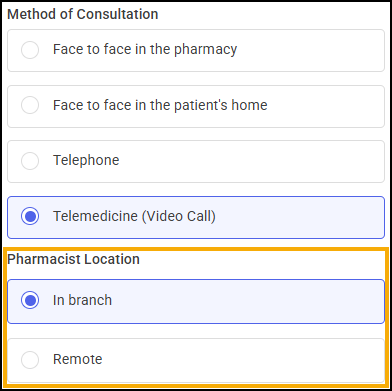Click blank space in the Telemedicine option card
This screenshot has width=392, height=391.
(x=300, y=217)
